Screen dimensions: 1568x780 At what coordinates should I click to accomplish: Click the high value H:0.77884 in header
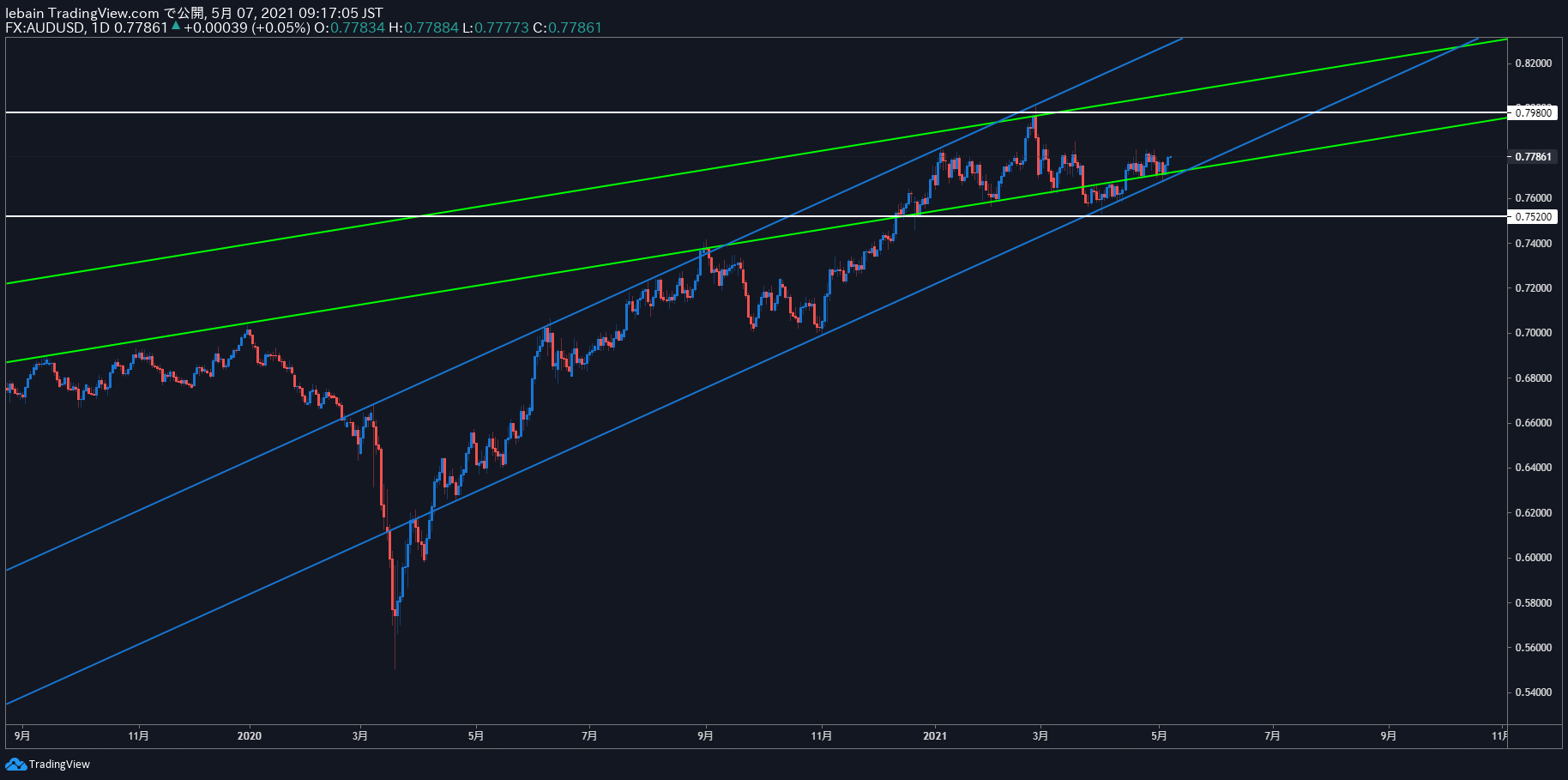[x=424, y=27]
